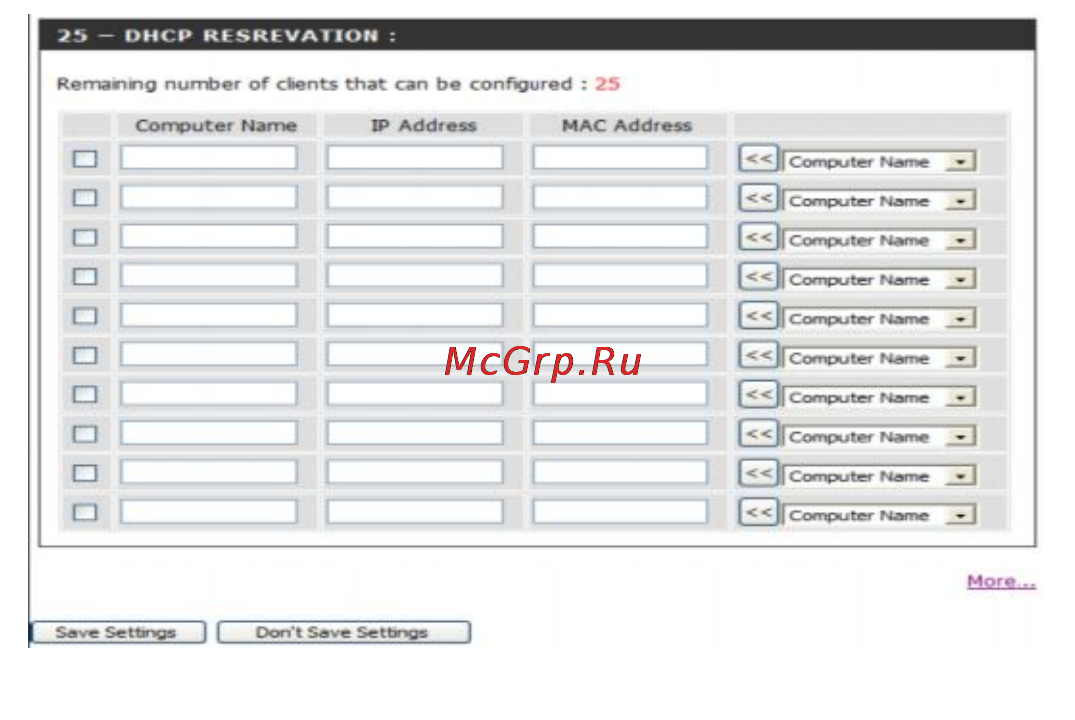This screenshot has width=1075, height=720.
Task: Focus the third row's IP Address field
Action: 415,236
